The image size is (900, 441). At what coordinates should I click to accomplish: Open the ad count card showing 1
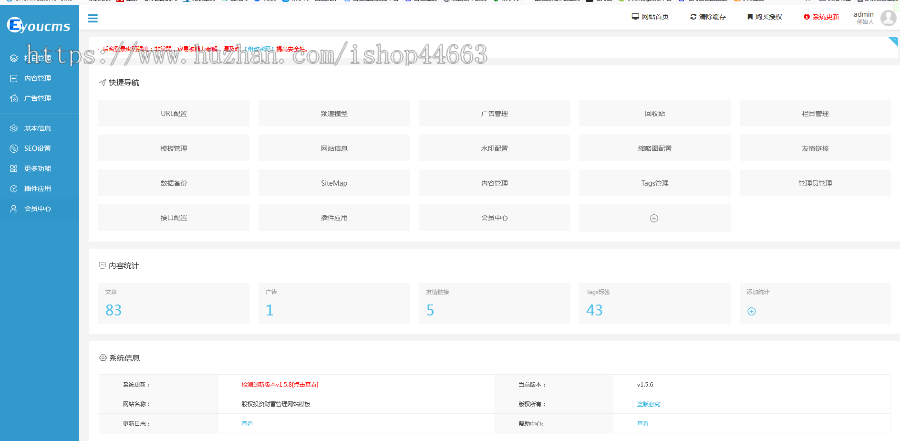coord(334,303)
